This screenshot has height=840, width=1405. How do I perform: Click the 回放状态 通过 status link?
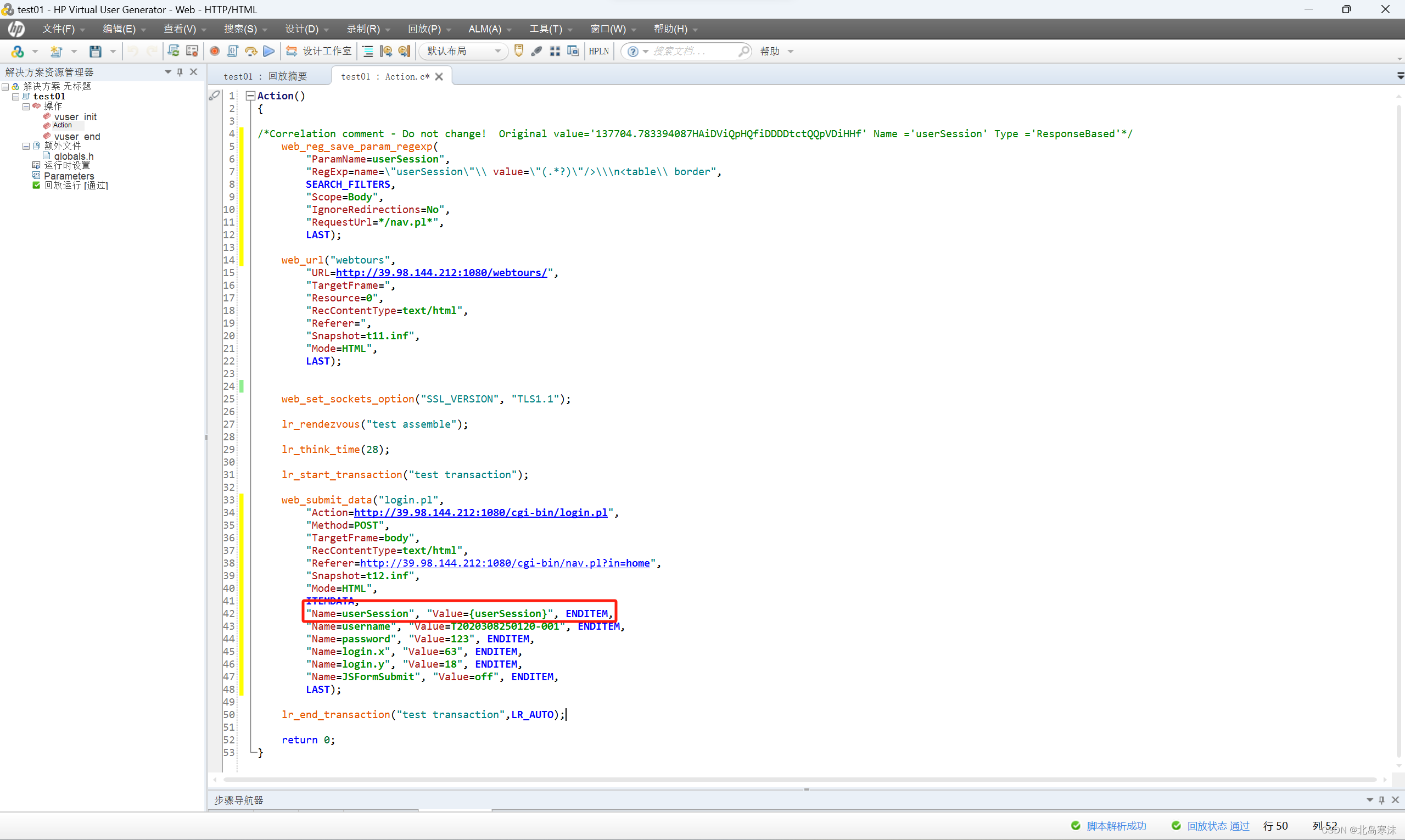(1218, 826)
